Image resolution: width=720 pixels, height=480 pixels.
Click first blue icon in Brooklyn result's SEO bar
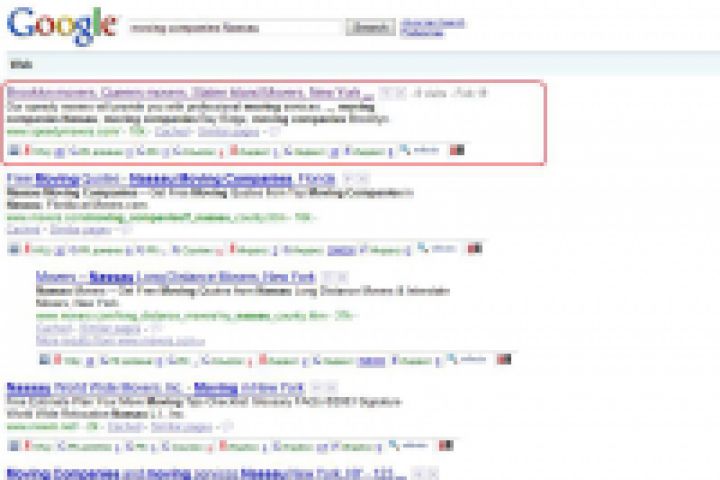(x=14, y=150)
